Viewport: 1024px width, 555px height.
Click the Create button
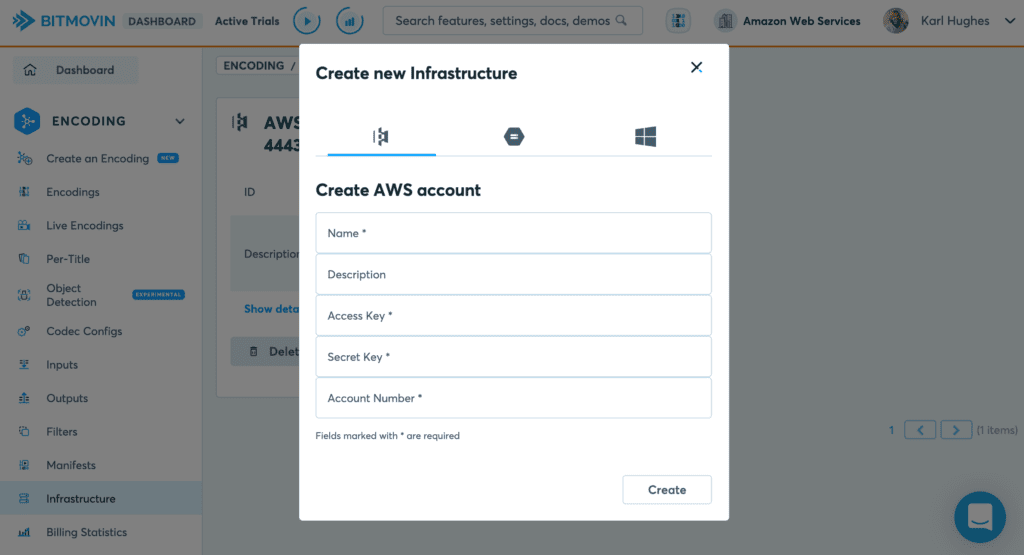pos(667,490)
